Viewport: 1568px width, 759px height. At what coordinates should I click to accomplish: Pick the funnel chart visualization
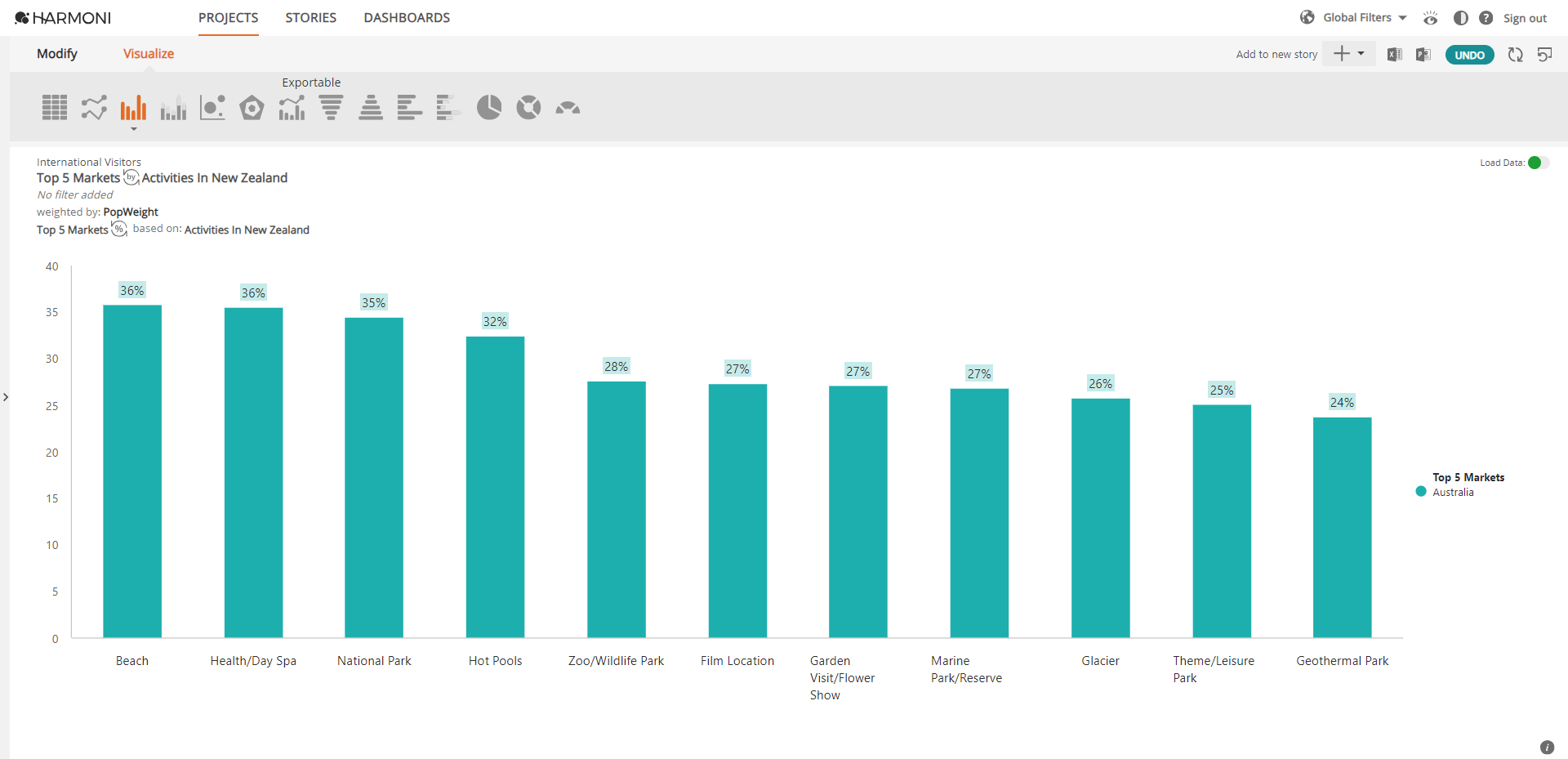point(331,107)
